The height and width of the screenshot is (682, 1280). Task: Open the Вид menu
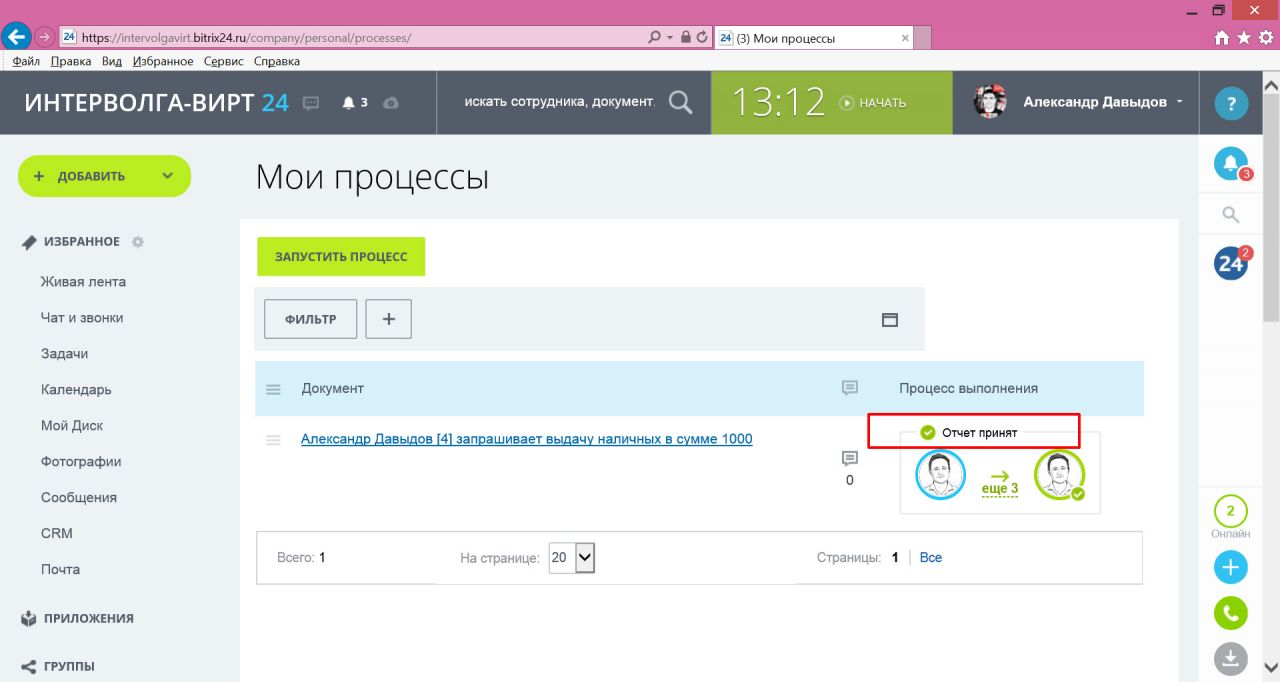click(x=112, y=61)
